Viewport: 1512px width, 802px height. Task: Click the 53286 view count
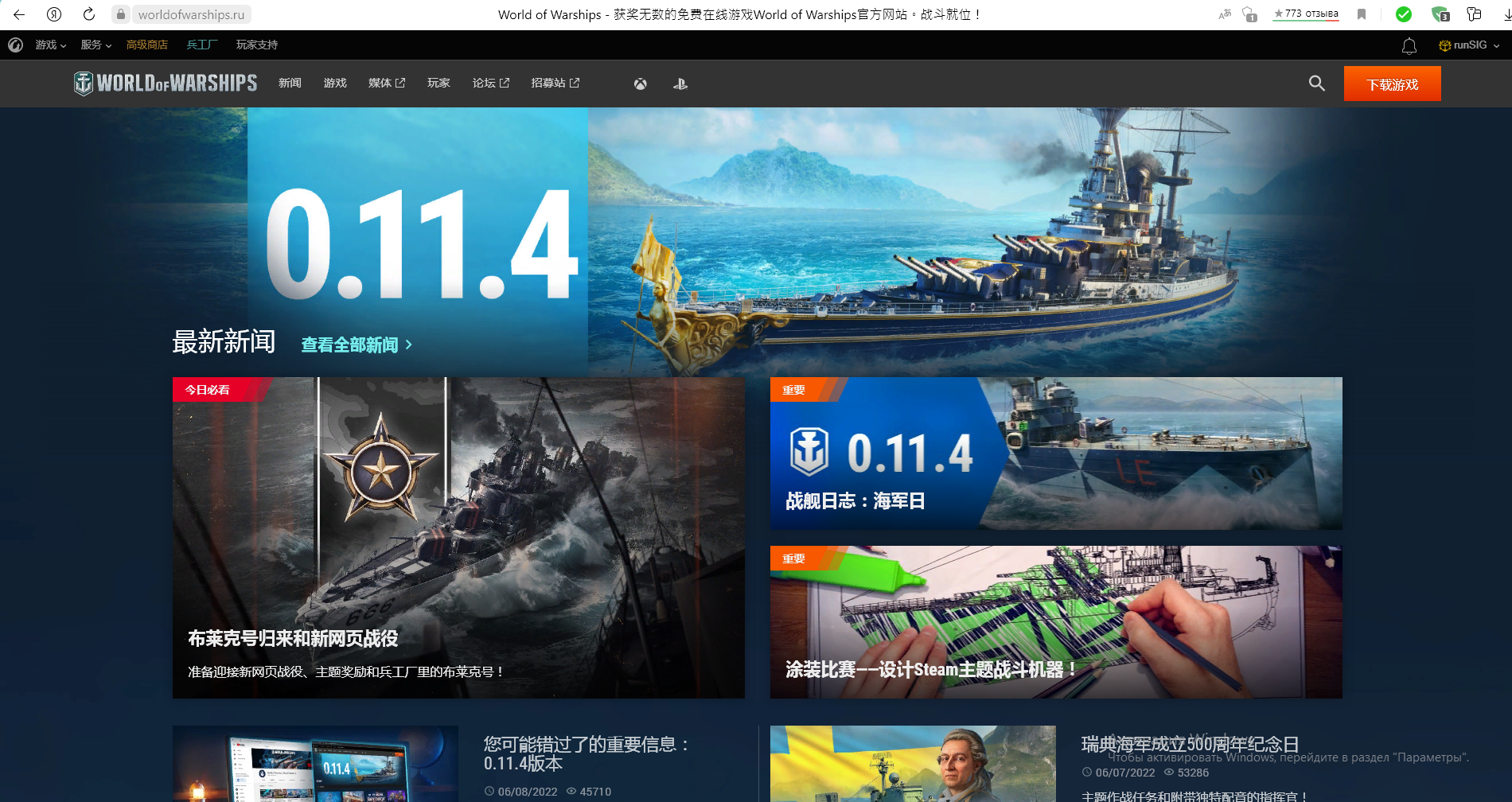(x=1193, y=773)
